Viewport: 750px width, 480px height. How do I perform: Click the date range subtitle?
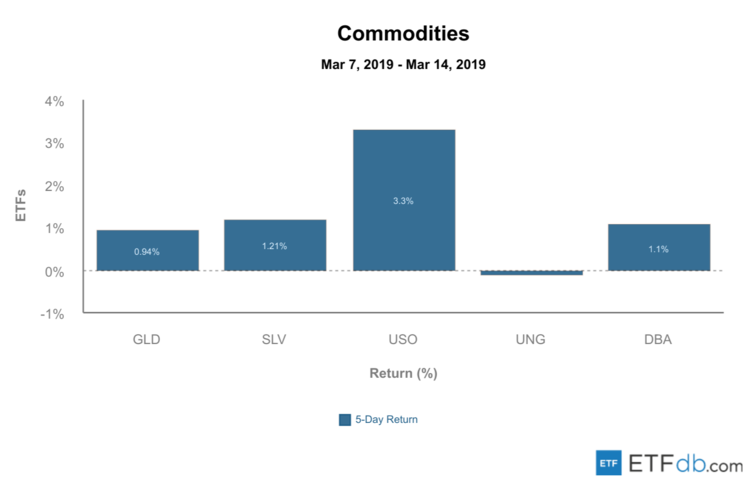pos(403,65)
